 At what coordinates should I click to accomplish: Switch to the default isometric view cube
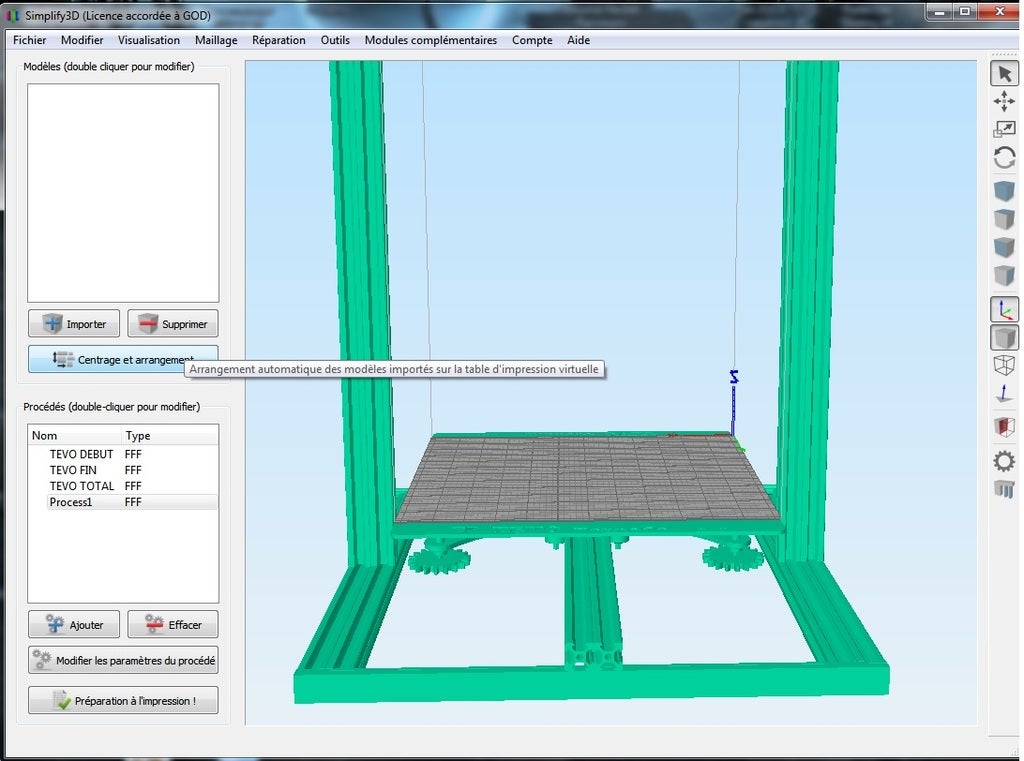point(1004,191)
